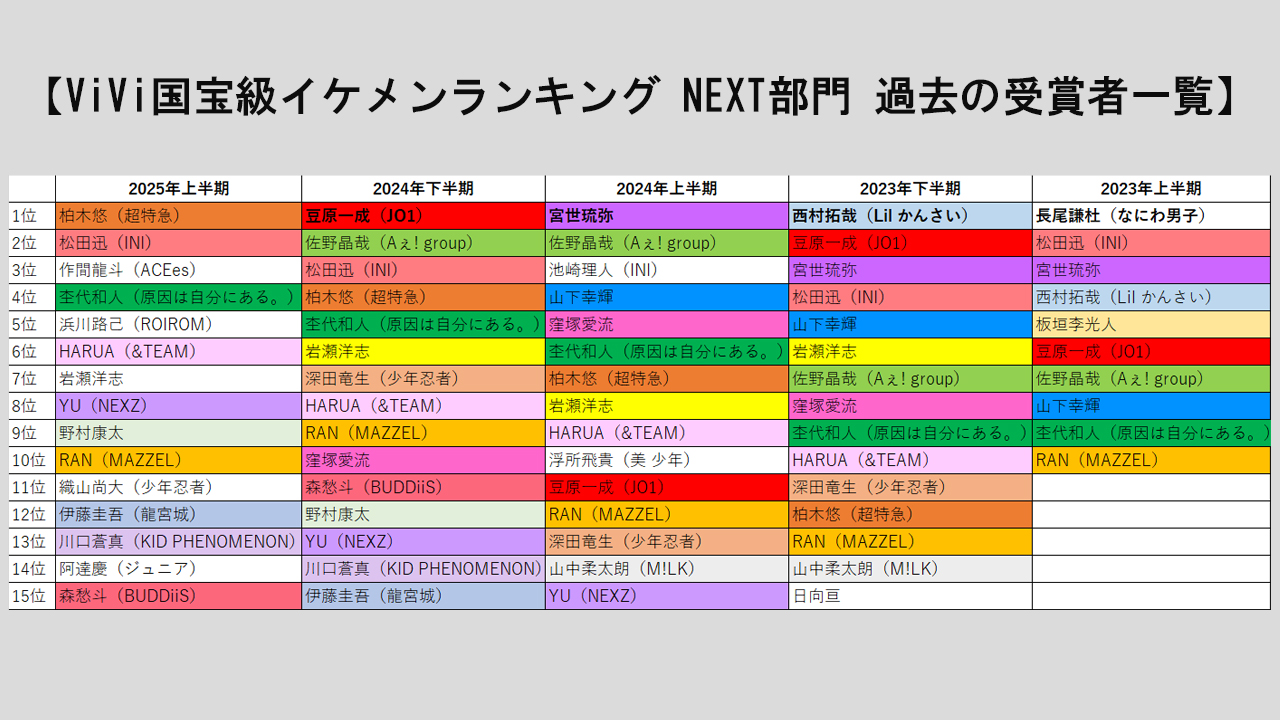
Task: Click 窪塚愛流 in 2023年下半期 column
Action: point(910,406)
